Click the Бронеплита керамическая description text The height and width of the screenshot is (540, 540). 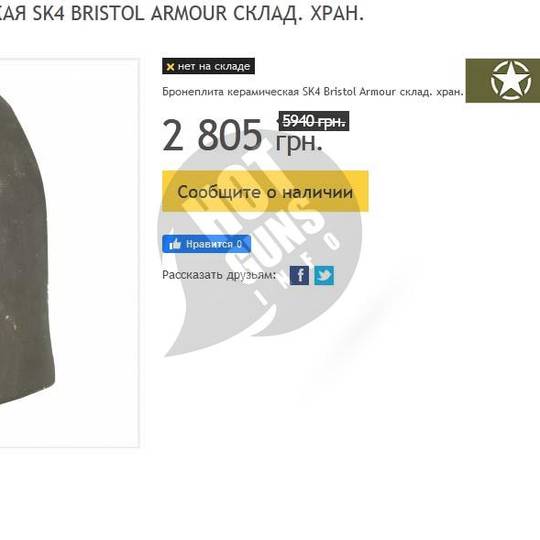pyautogui.click(x=313, y=92)
